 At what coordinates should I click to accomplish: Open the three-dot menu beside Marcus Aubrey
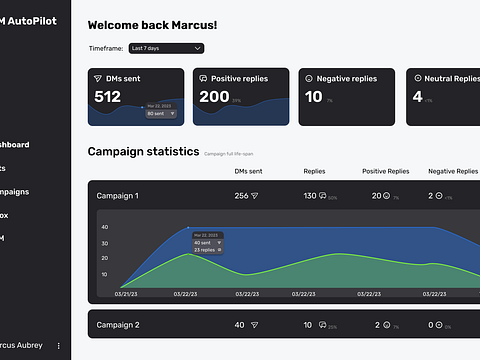(59, 346)
